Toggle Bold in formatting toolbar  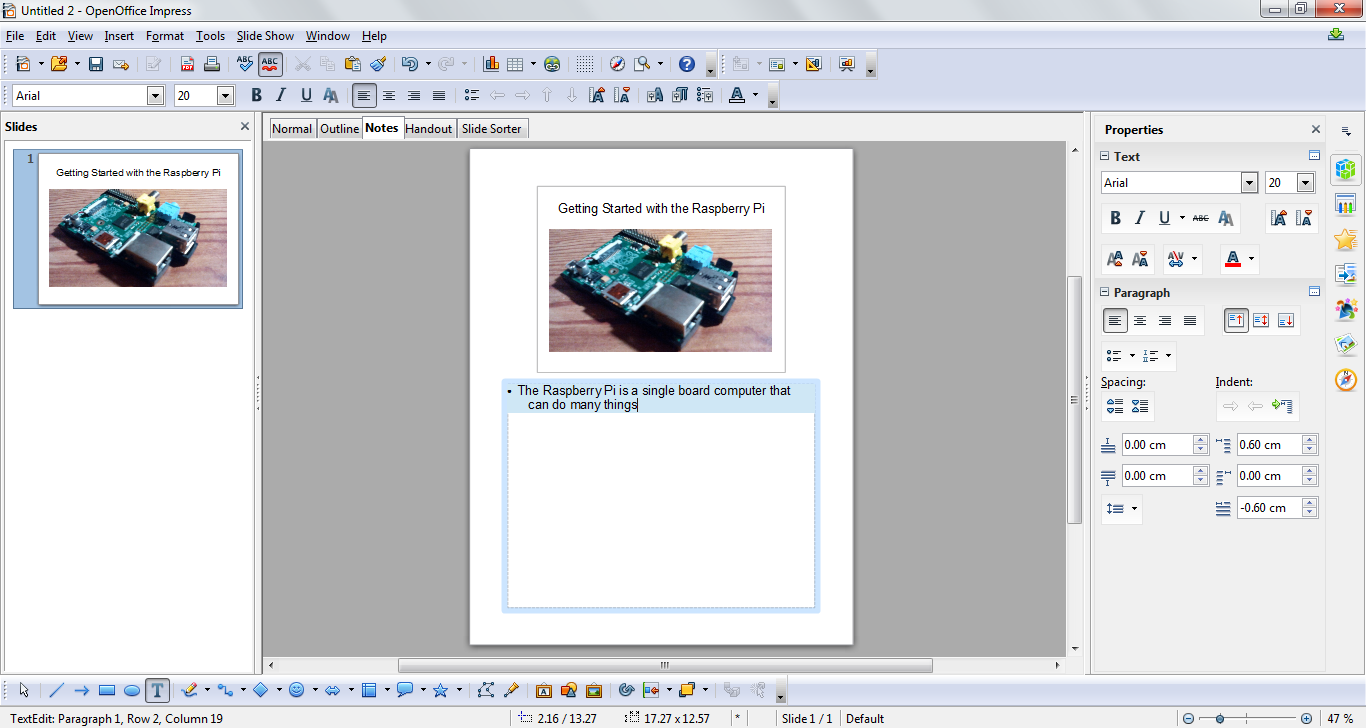(x=256, y=95)
